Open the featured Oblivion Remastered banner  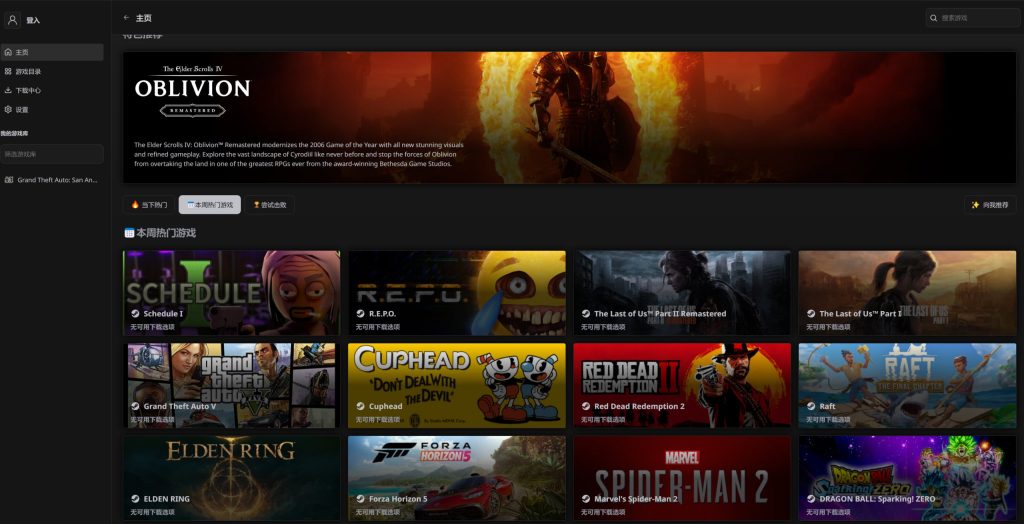(569, 118)
